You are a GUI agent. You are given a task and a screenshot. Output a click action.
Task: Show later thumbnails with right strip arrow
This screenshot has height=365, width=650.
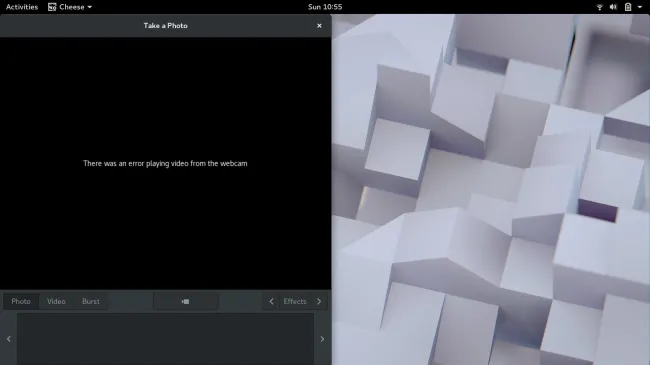point(322,339)
